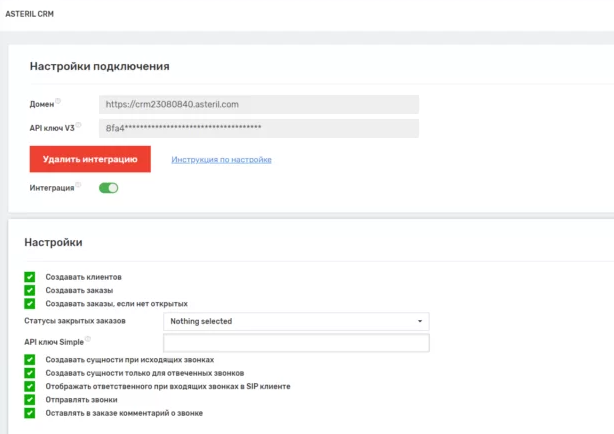The height and width of the screenshot is (434, 614).
Task: Select the API ключ V3 field
Action: (258, 128)
